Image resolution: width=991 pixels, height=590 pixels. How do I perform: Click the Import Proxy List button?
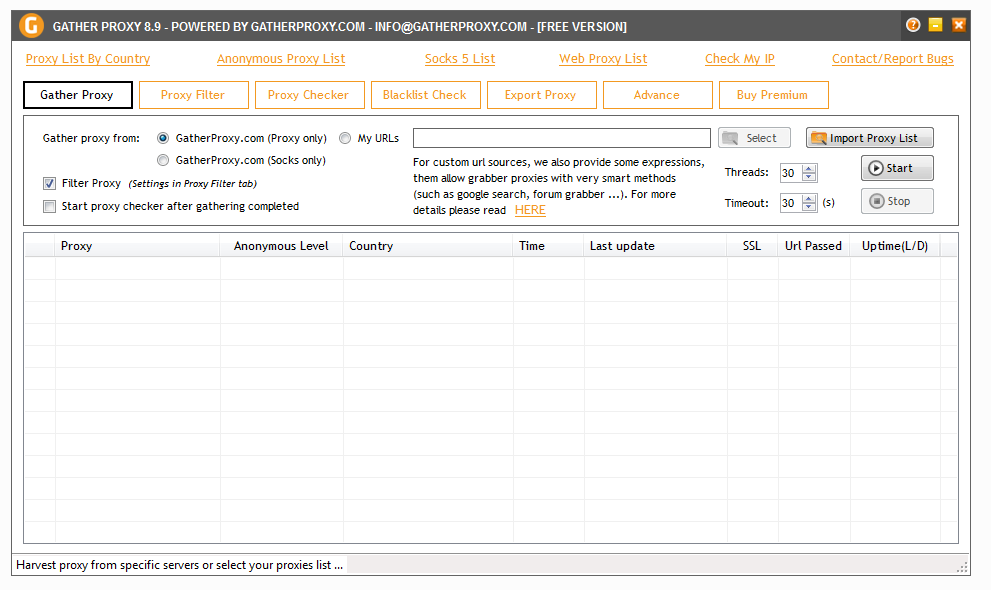click(x=870, y=138)
